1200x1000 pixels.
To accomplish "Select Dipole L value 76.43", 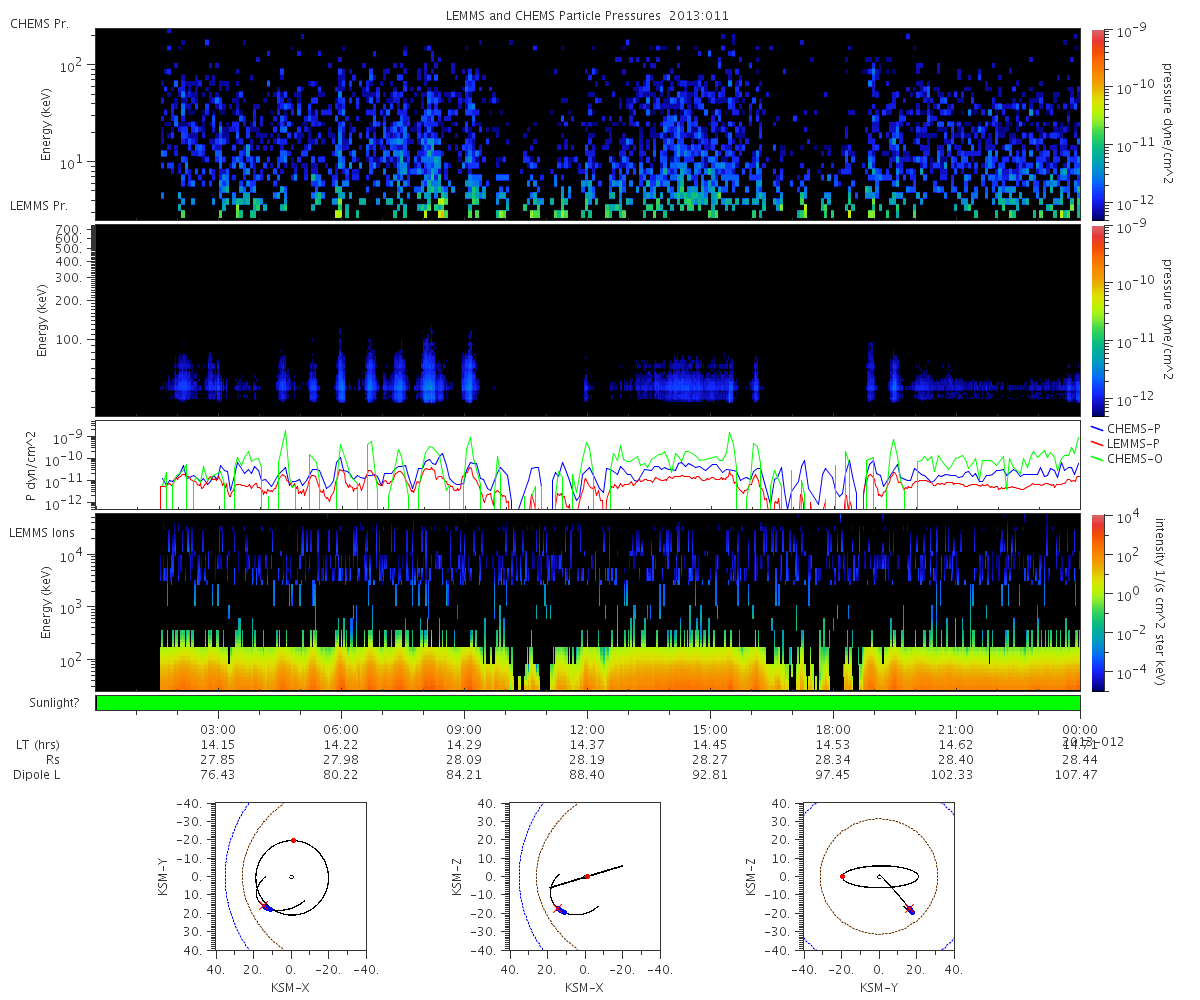I will [218, 775].
